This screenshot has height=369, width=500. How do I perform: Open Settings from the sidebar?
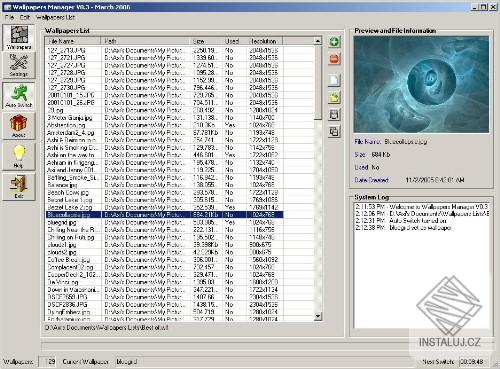click(x=19, y=65)
